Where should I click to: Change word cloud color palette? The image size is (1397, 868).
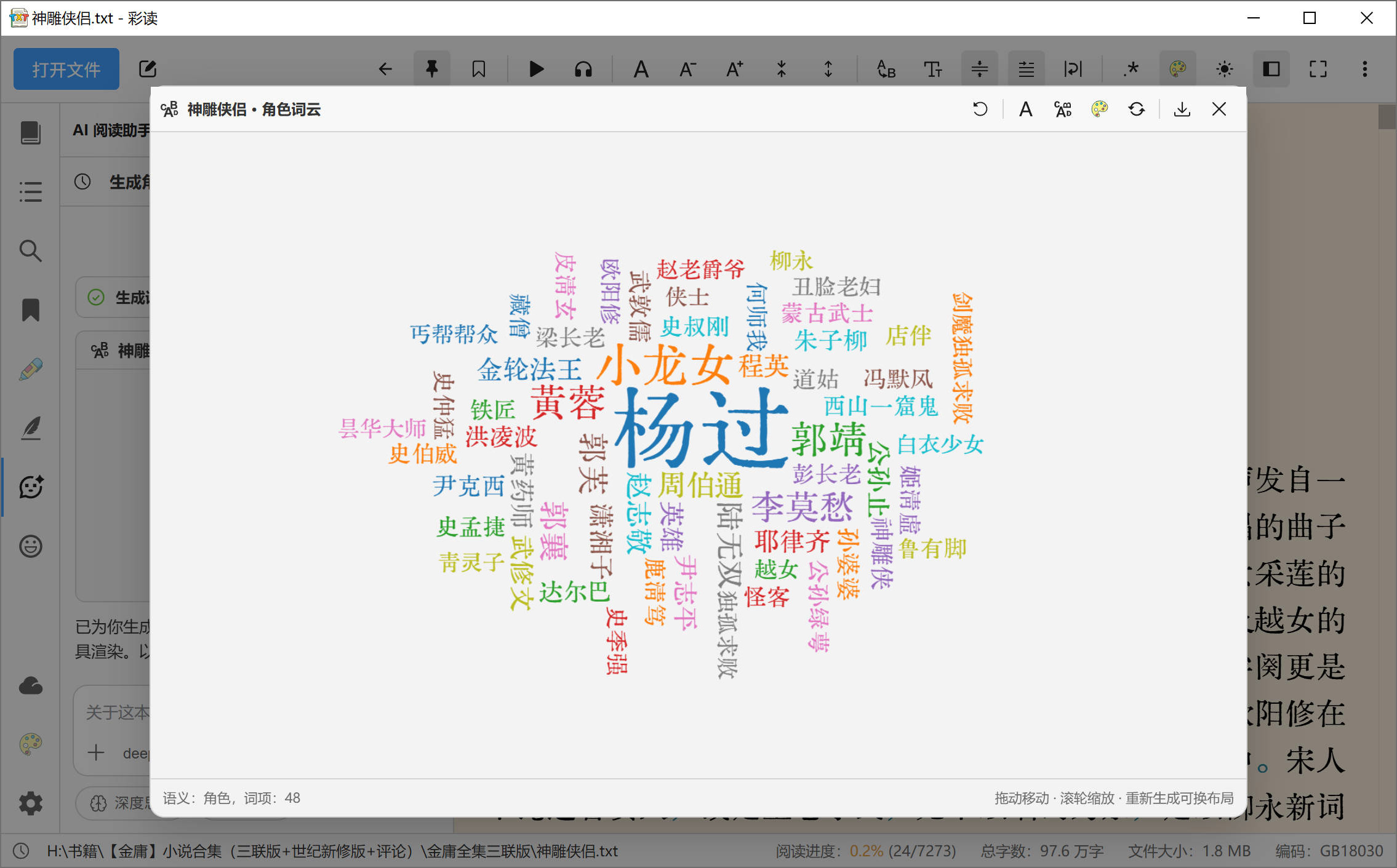pos(1100,109)
